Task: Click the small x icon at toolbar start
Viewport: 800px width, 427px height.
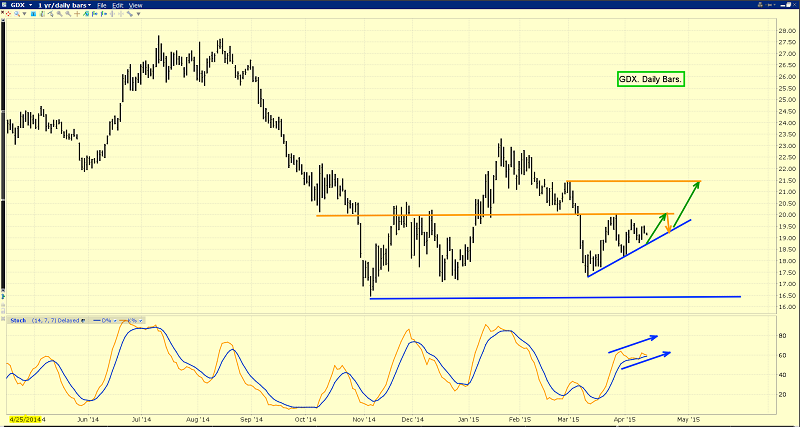Action: coord(2,12)
